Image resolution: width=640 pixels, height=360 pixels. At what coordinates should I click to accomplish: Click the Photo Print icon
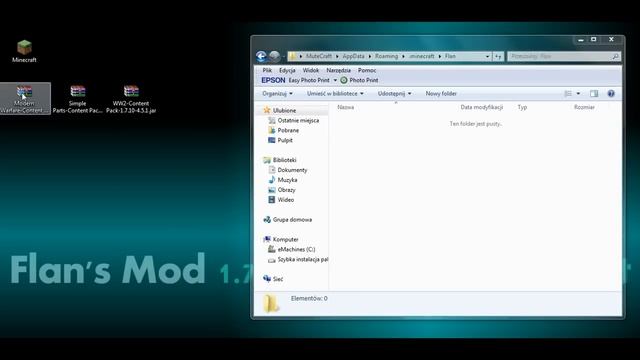coord(344,80)
